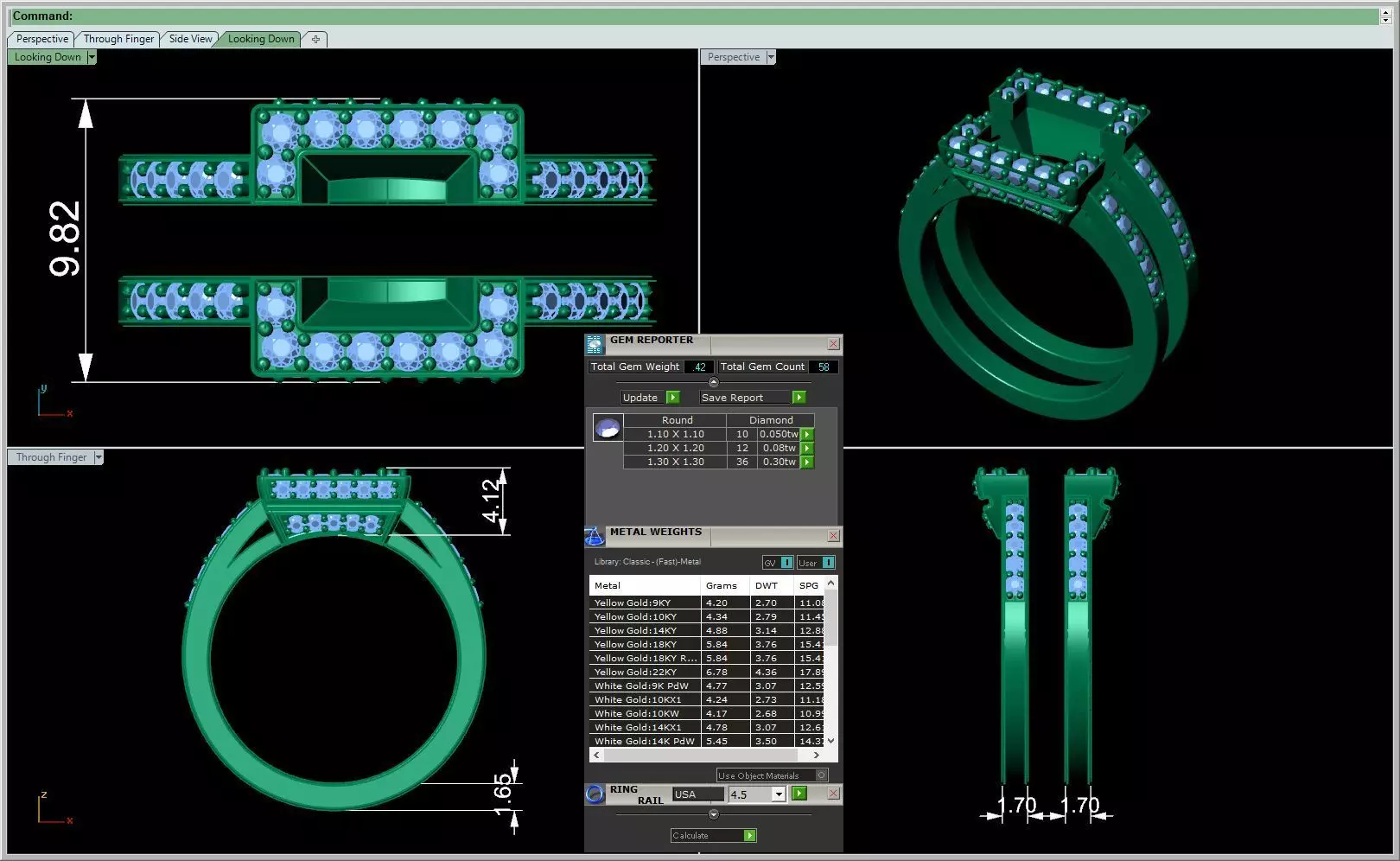
Task: Expand the Ring Rail options section
Action: (713, 814)
